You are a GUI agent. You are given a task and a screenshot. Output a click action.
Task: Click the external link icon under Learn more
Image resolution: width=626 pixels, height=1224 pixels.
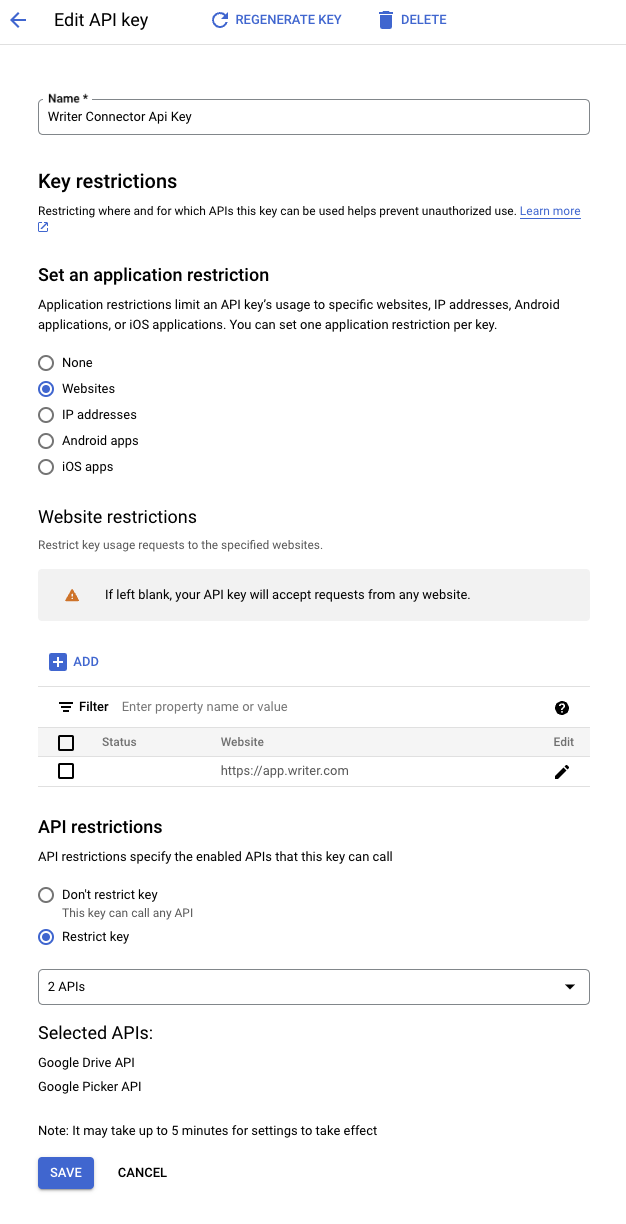point(43,227)
